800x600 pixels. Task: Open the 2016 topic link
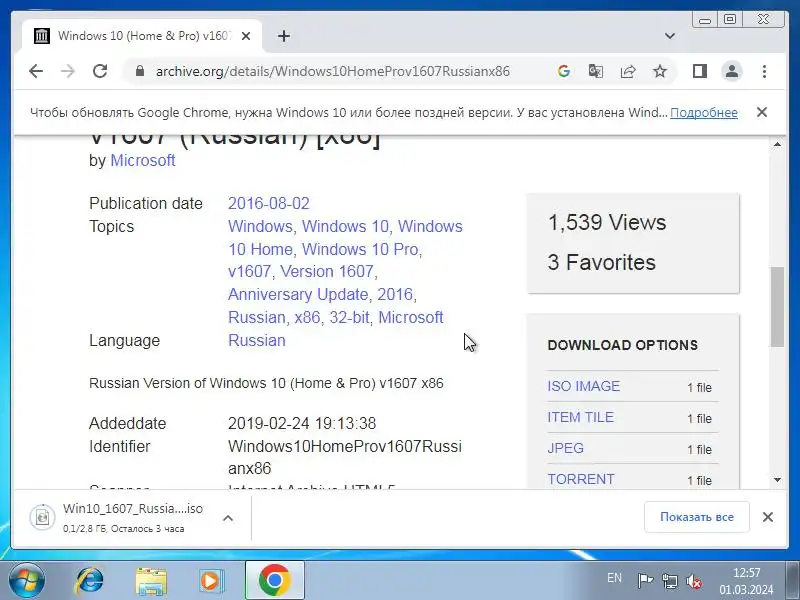point(395,294)
